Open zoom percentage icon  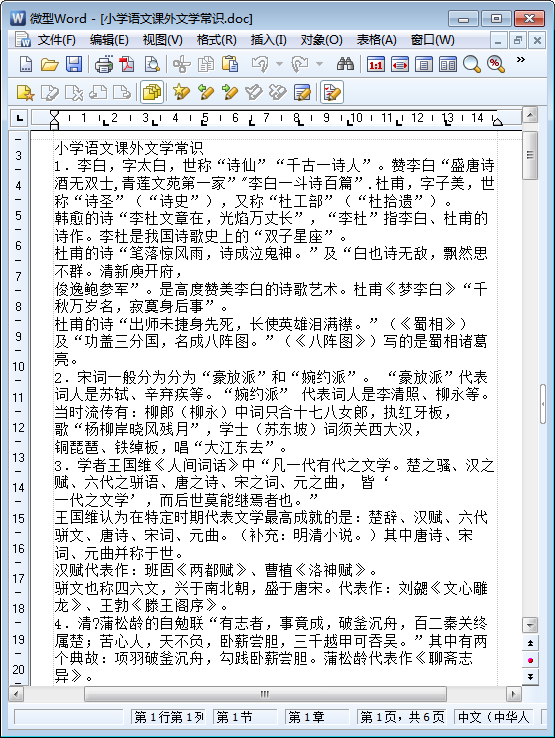click(496, 64)
